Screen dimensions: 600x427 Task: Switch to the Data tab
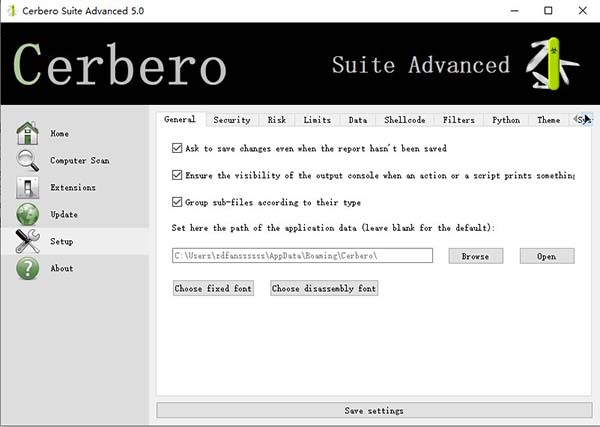click(x=357, y=120)
